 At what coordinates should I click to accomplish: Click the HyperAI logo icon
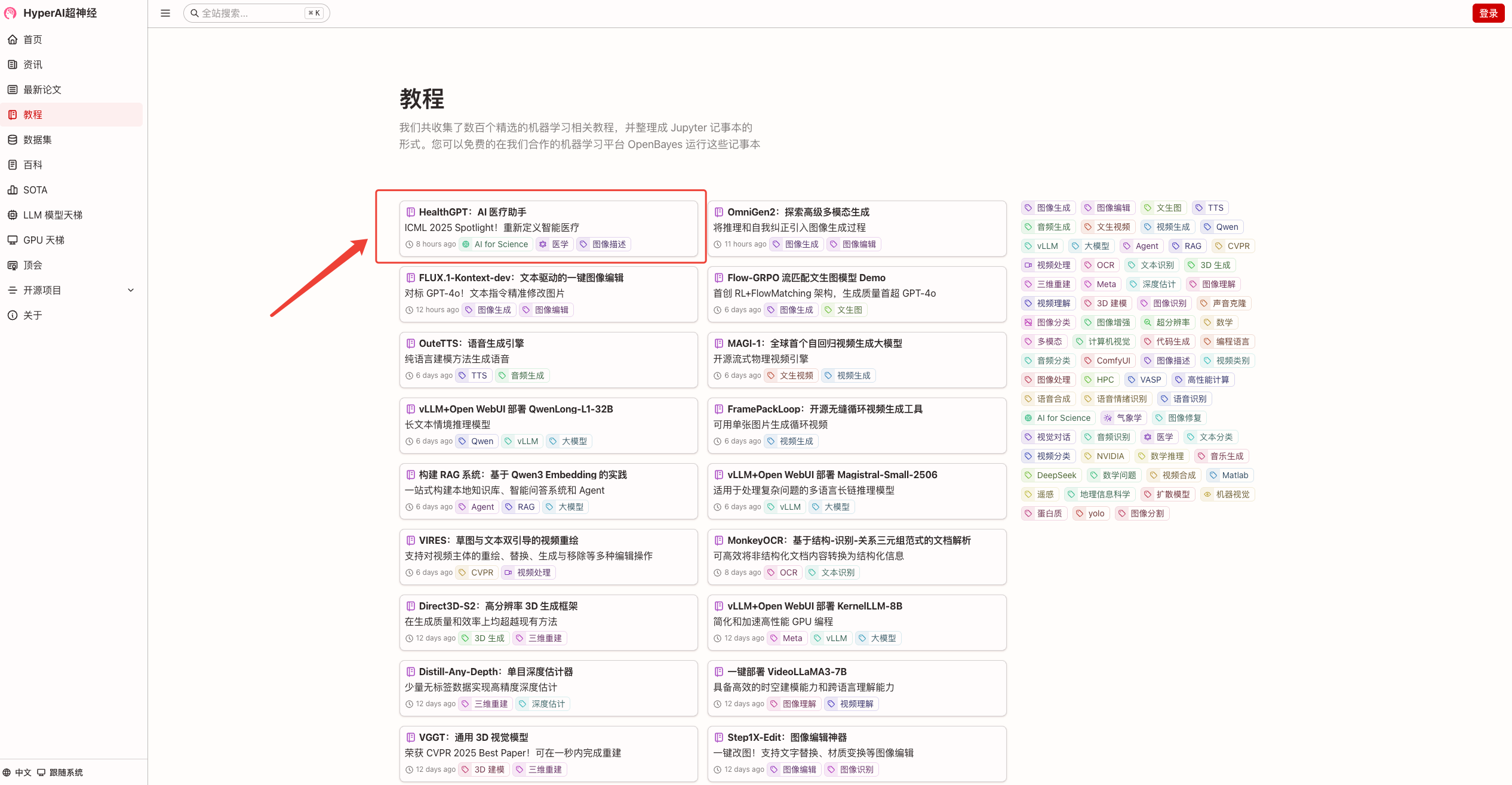click(11, 13)
